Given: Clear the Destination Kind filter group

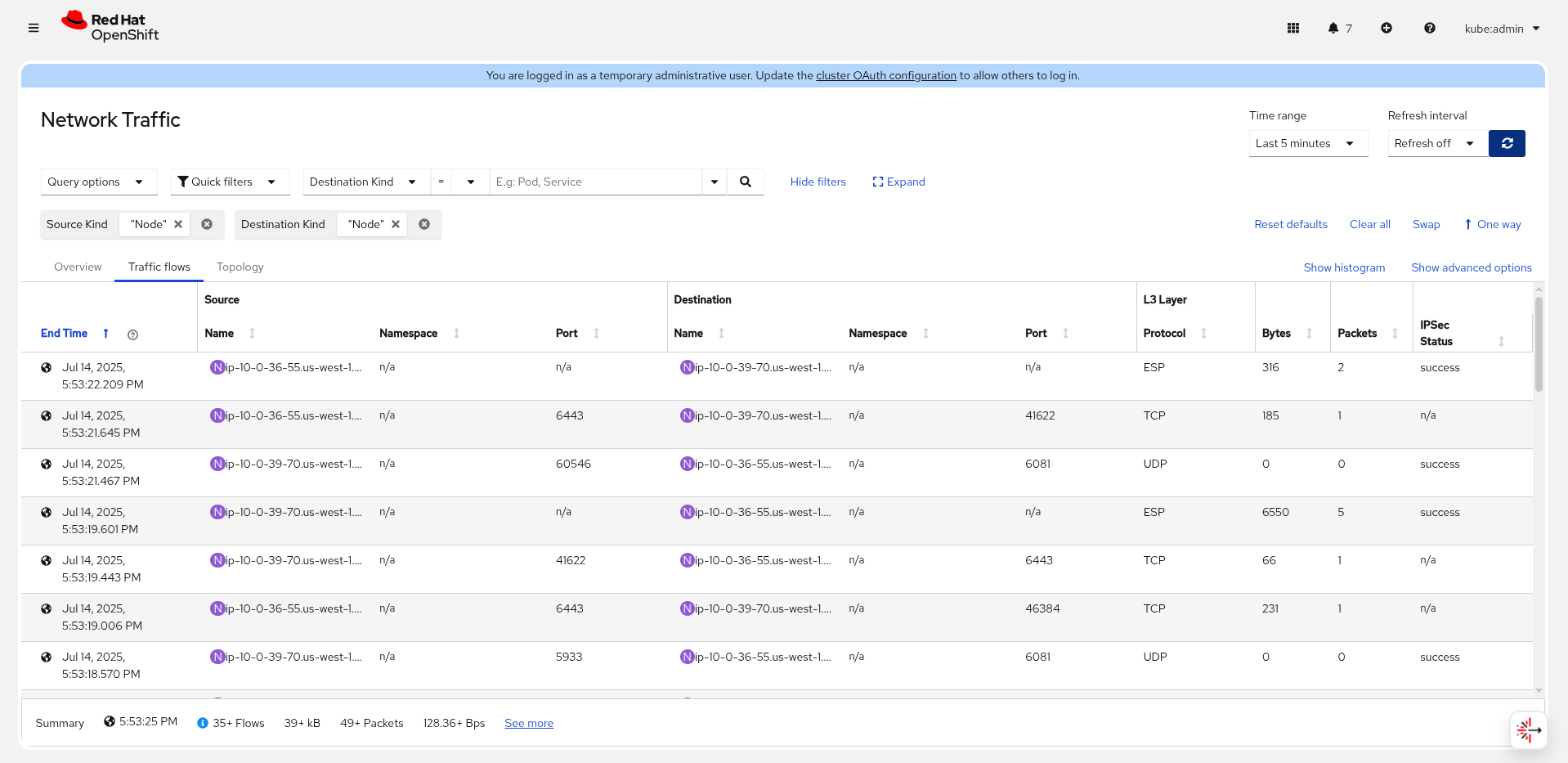Looking at the screenshot, I should 424,224.
